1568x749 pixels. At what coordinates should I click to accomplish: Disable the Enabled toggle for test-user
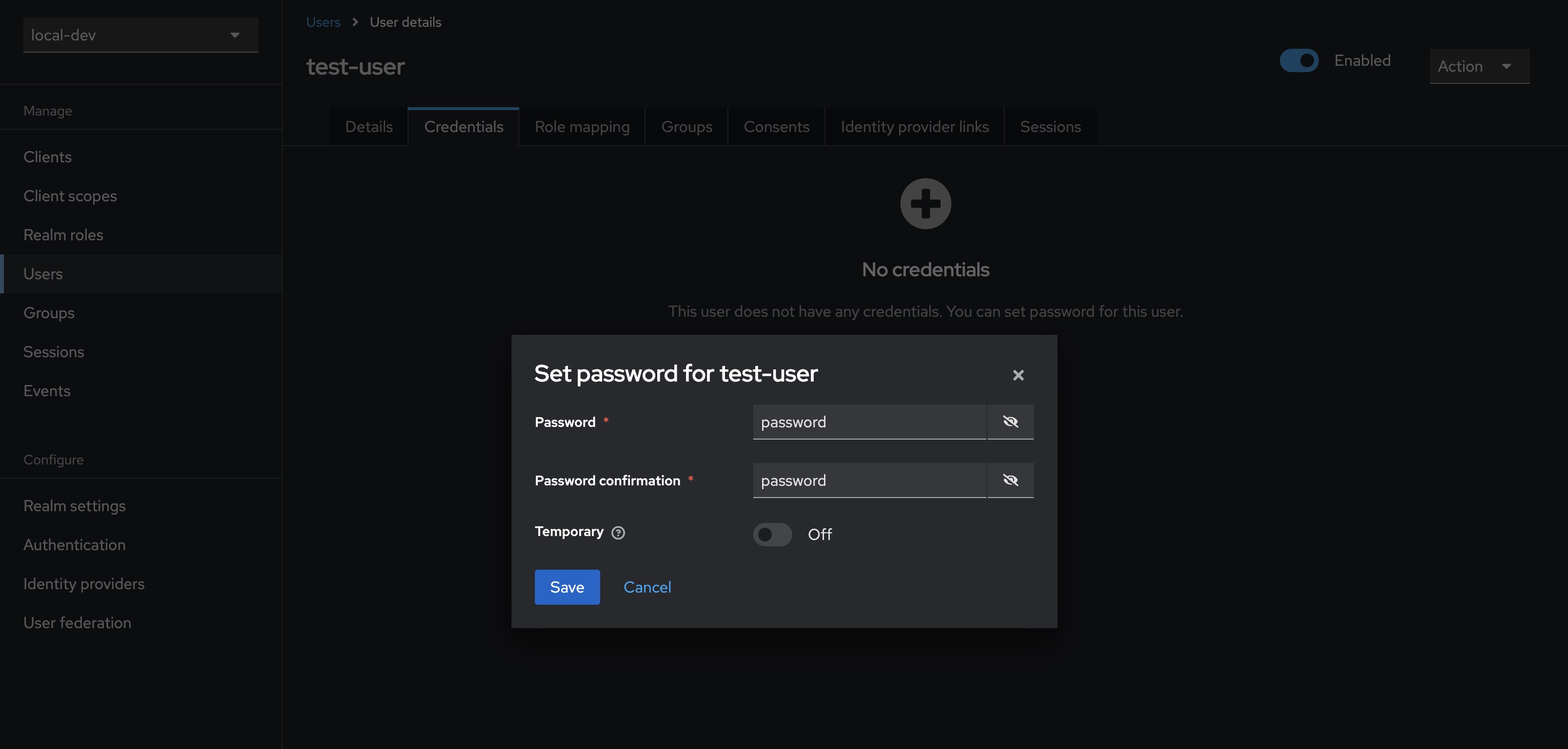coord(1299,60)
